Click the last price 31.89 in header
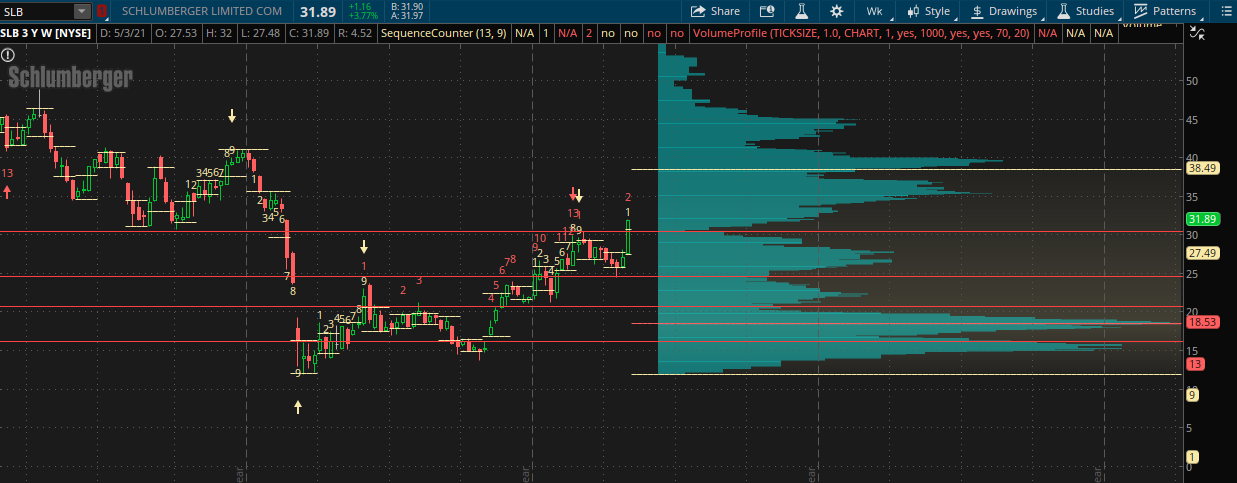The width and height of the screenshot is (1237, 483). point(317,11)
